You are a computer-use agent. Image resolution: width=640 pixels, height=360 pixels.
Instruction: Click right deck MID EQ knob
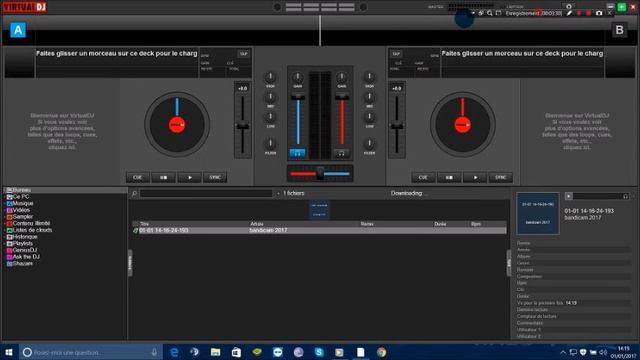point(369,97)
